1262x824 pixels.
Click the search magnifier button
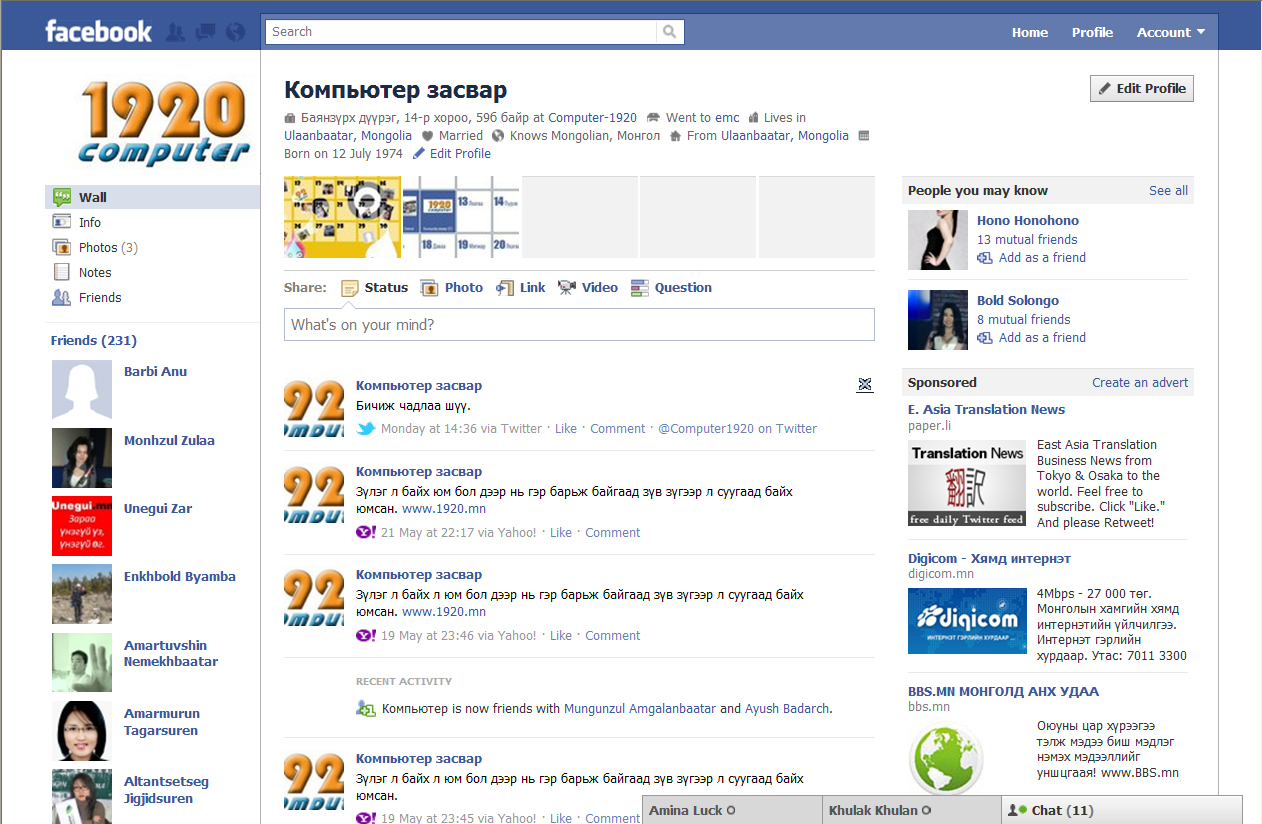point(670,32)
